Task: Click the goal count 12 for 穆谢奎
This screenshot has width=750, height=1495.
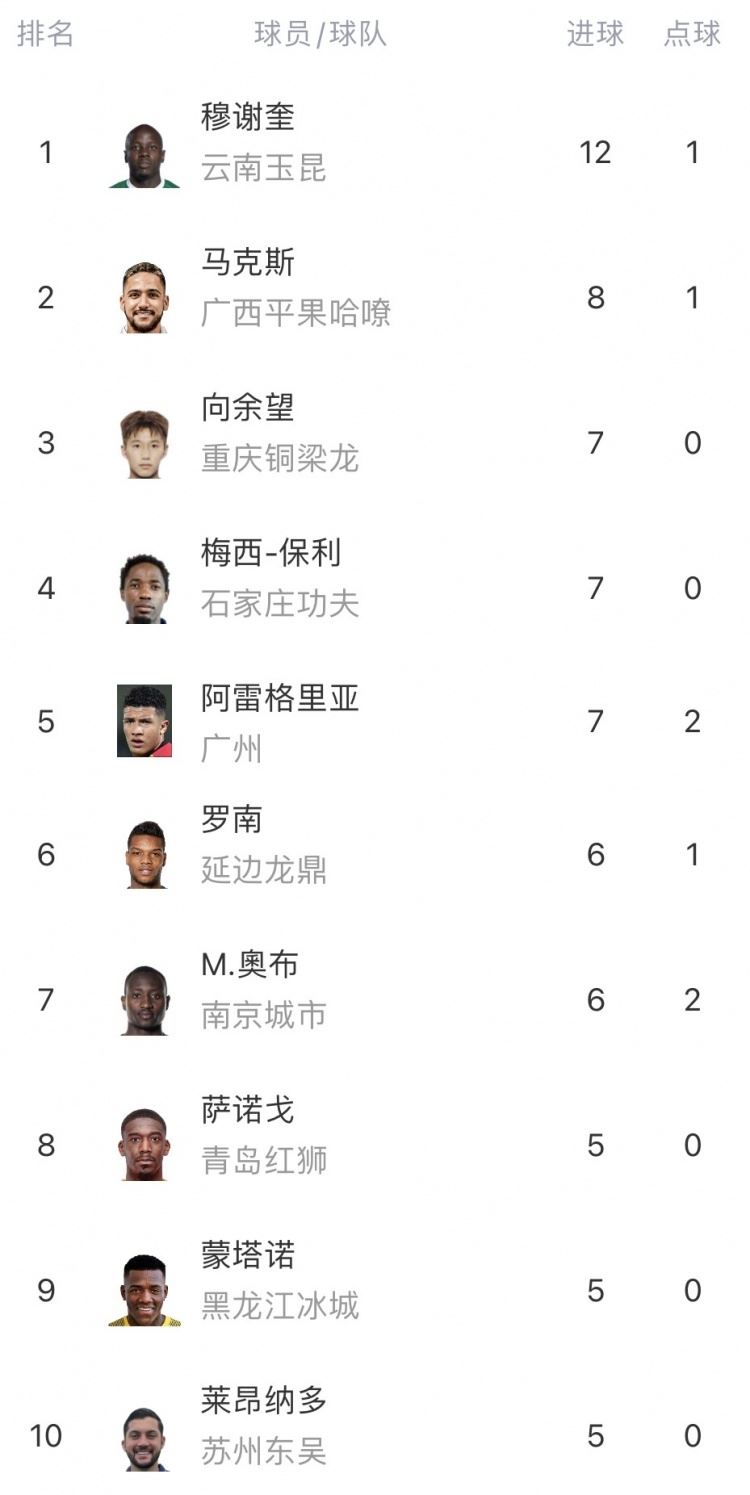Action: click(x=595, y=153)
